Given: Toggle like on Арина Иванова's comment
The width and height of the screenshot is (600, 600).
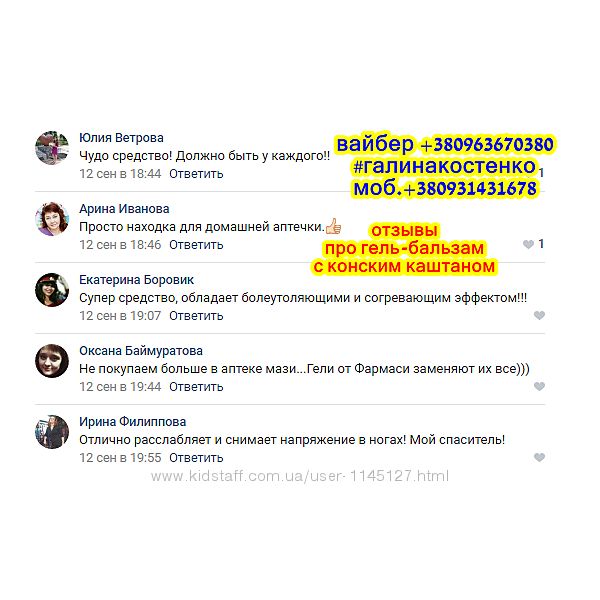Looking at the screenshot, I should coord(528,244).
